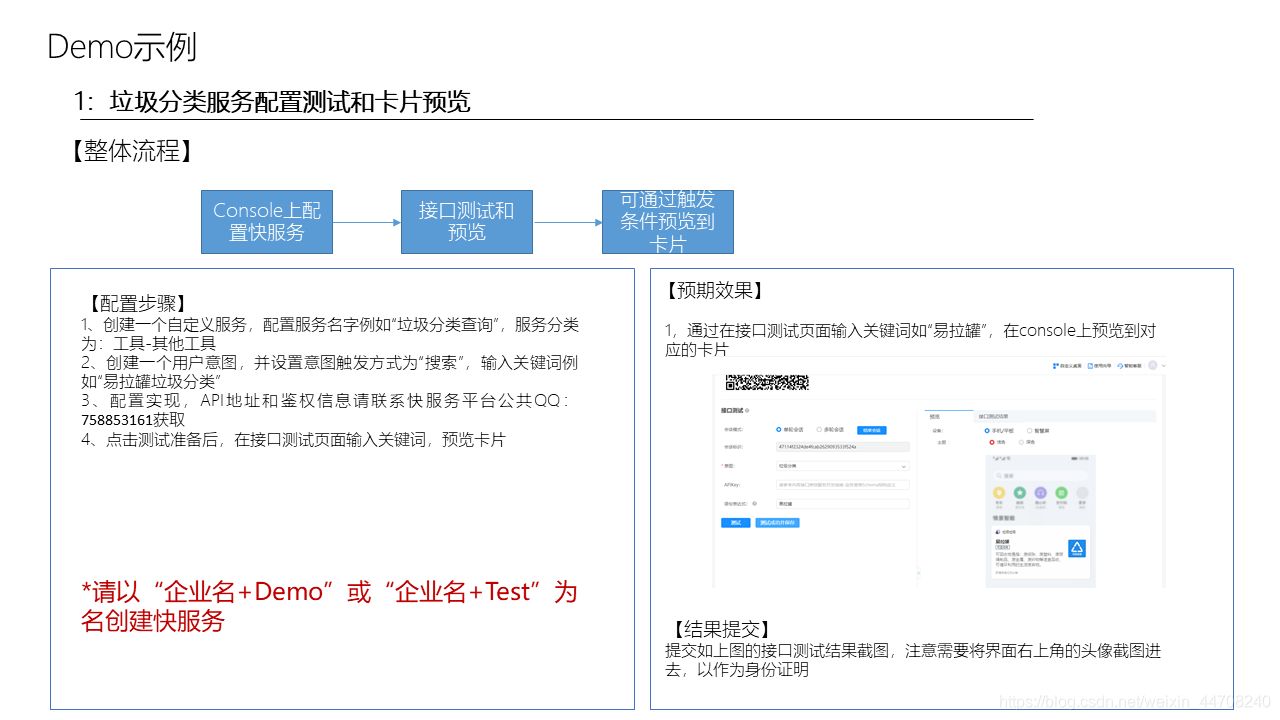The height and width of the screenshot is (720, 1280).
Task: Select the 单轮会话 radio button
Action: pyautogui.click(x=779, y=429)
